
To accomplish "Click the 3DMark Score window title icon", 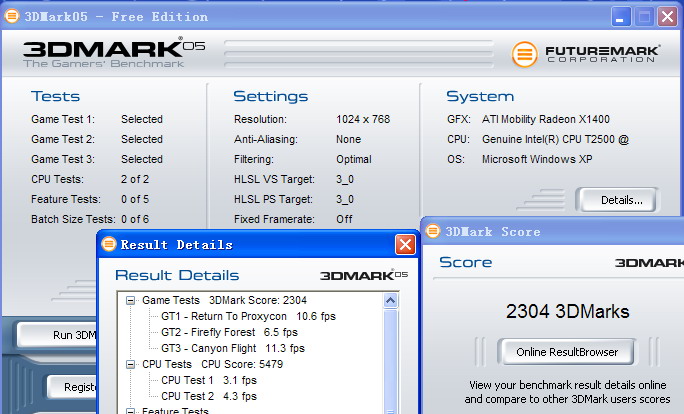I will pos(432,231).
